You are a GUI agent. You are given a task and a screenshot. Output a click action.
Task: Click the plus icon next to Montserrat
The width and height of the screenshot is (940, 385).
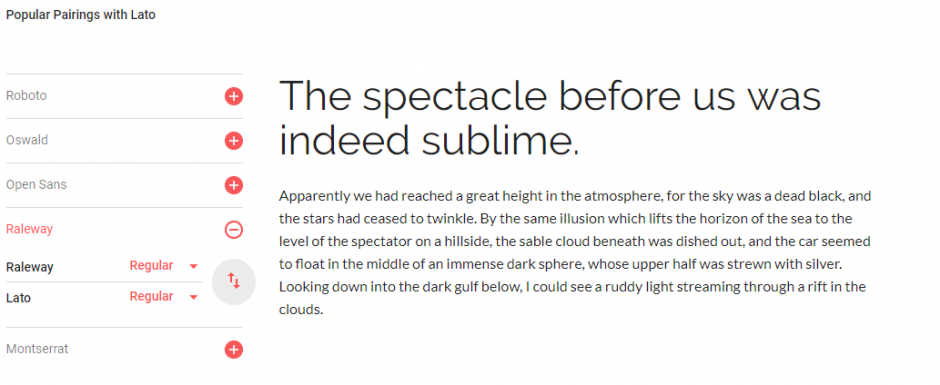coord(234,350)
